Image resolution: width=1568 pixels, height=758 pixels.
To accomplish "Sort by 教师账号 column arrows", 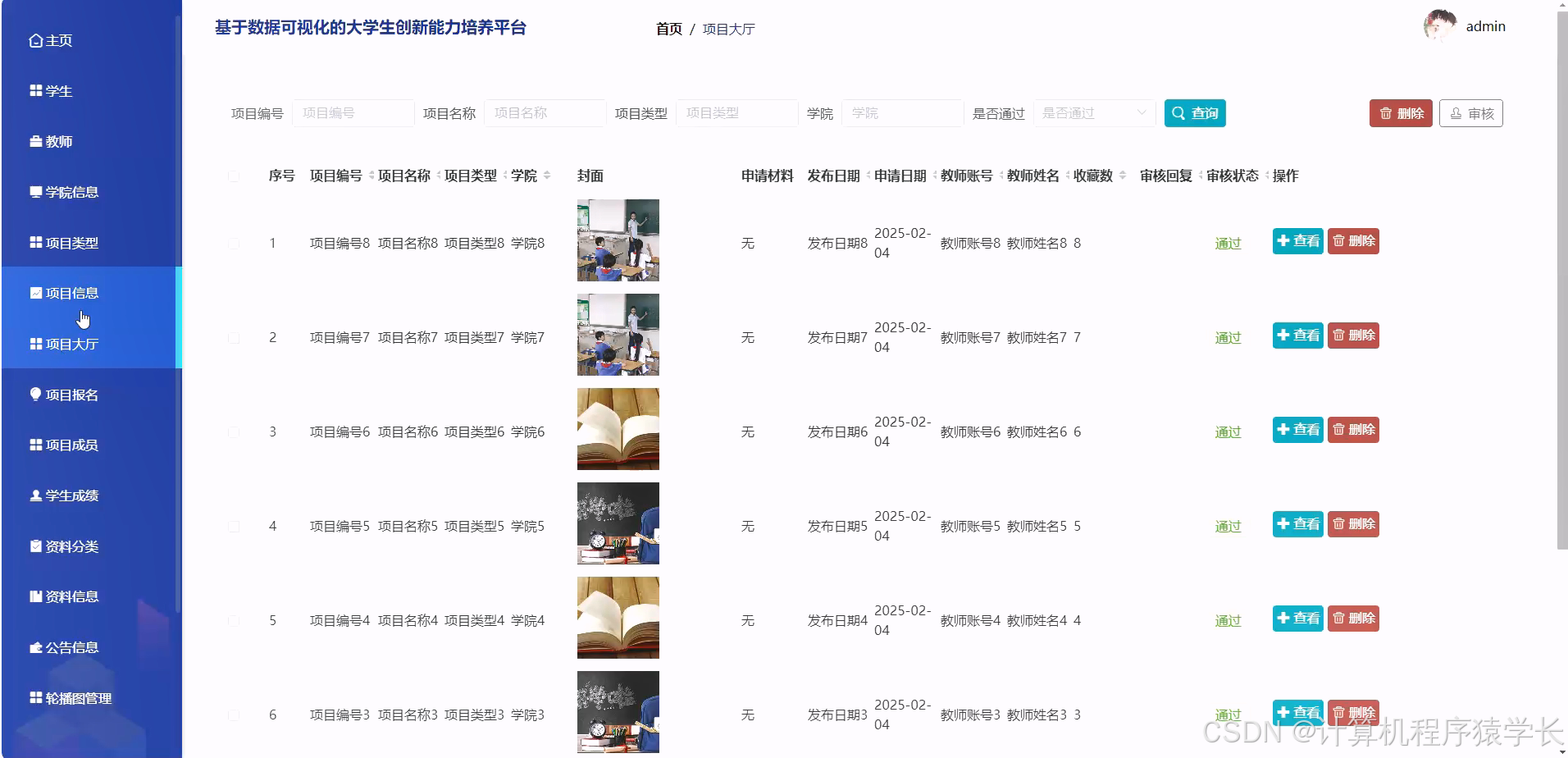I will point(1001,175).
